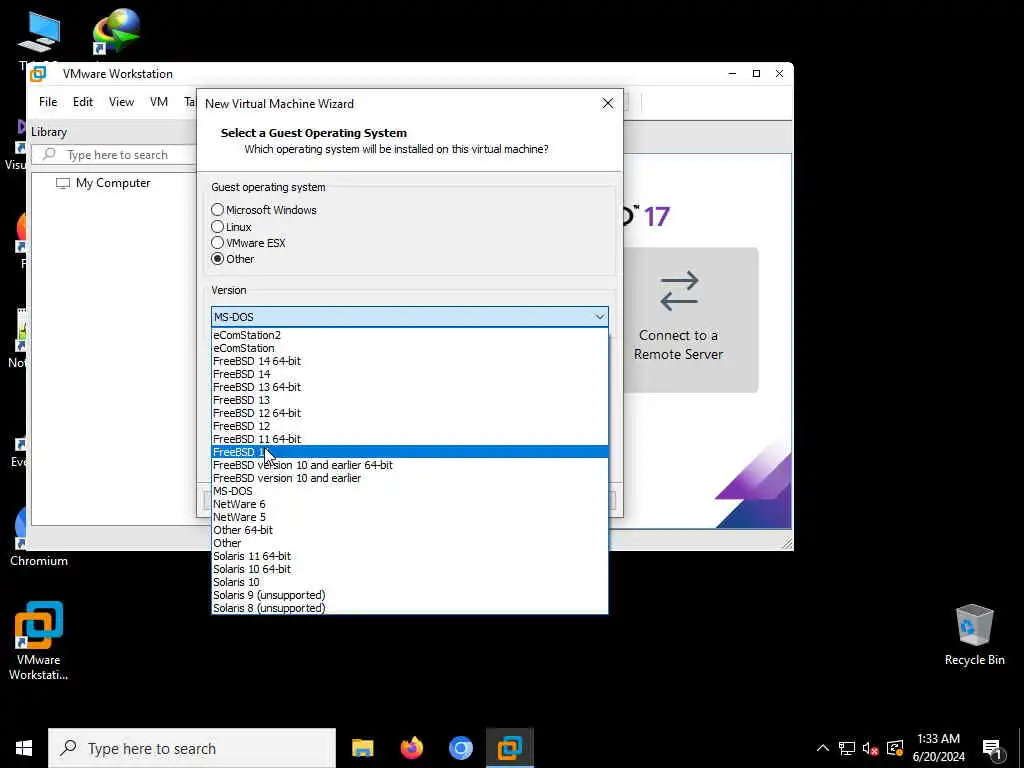The image size is (1024, 768).
Task: Select Solaris 10 32-bit entry
Action: pyautogui.click(x=409, y=582)
